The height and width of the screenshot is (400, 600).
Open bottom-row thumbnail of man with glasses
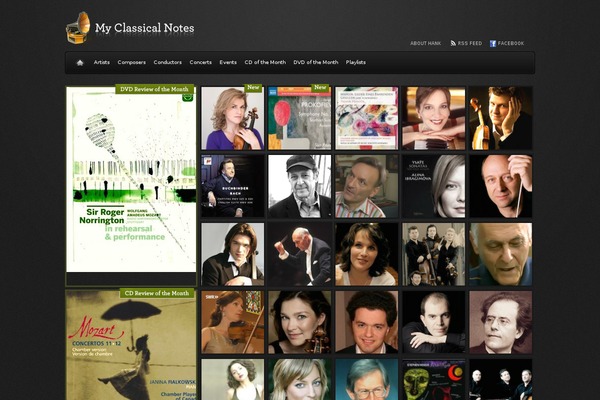(x=367, y=379)
